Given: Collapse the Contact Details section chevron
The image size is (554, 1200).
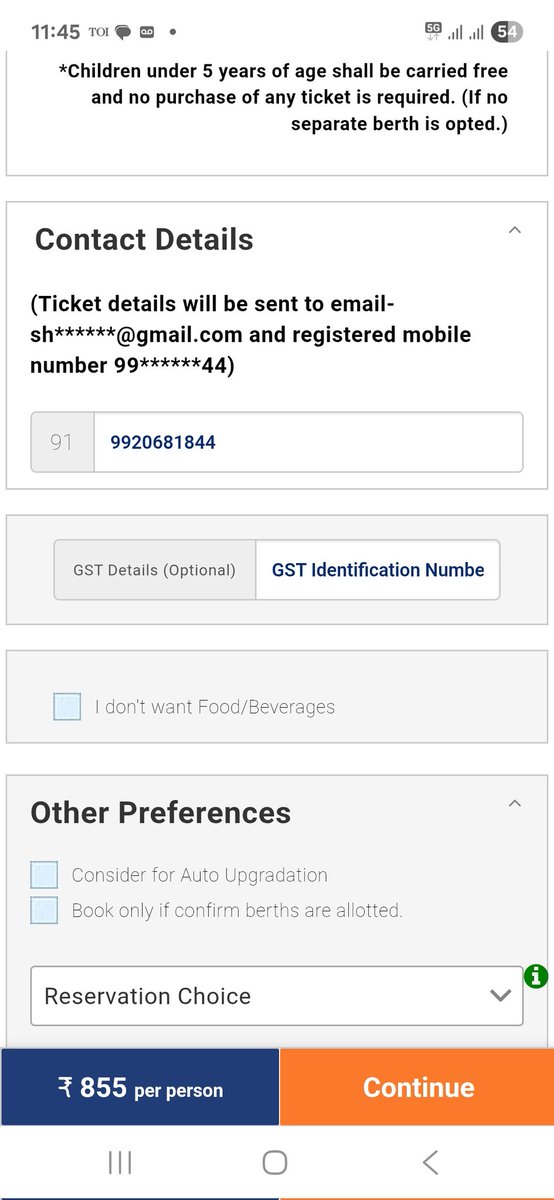Looking at the screenshot, I should pos(515,230).
